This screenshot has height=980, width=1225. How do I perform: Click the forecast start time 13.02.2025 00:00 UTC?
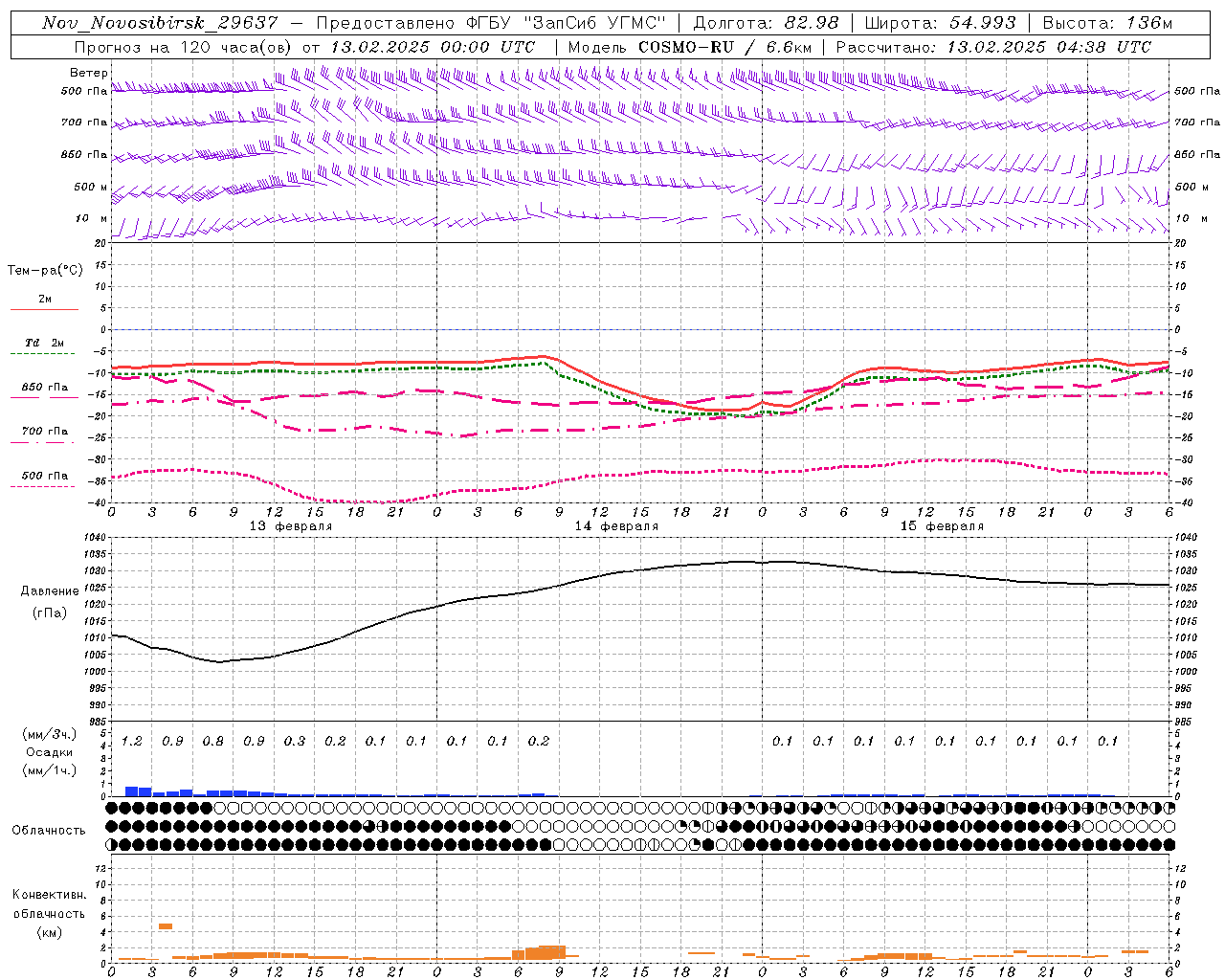coord(432,47)
